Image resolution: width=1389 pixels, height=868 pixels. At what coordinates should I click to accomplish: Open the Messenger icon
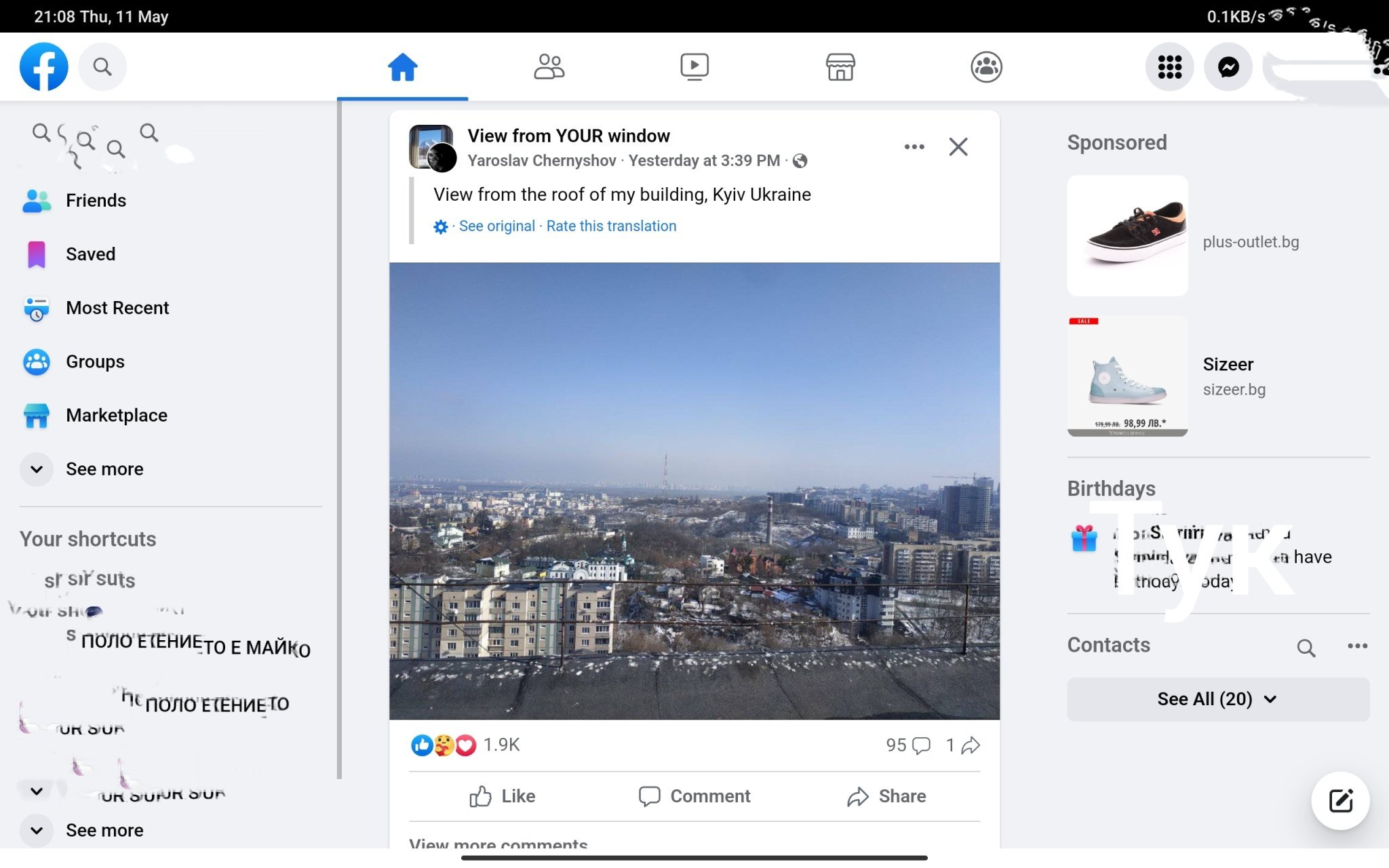click(x=1228, y=66)
